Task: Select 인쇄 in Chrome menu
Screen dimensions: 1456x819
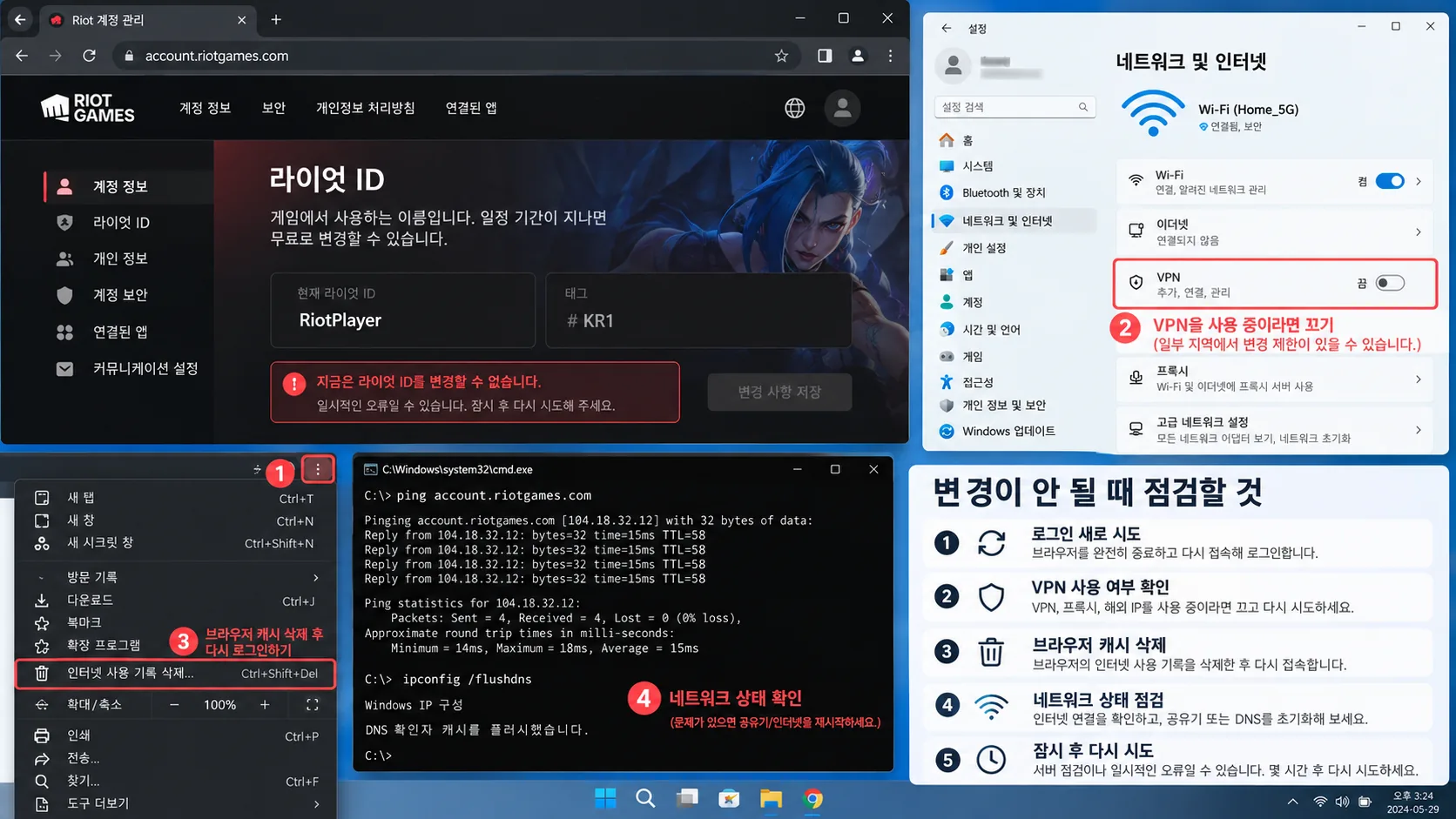Action: (176, 736)
